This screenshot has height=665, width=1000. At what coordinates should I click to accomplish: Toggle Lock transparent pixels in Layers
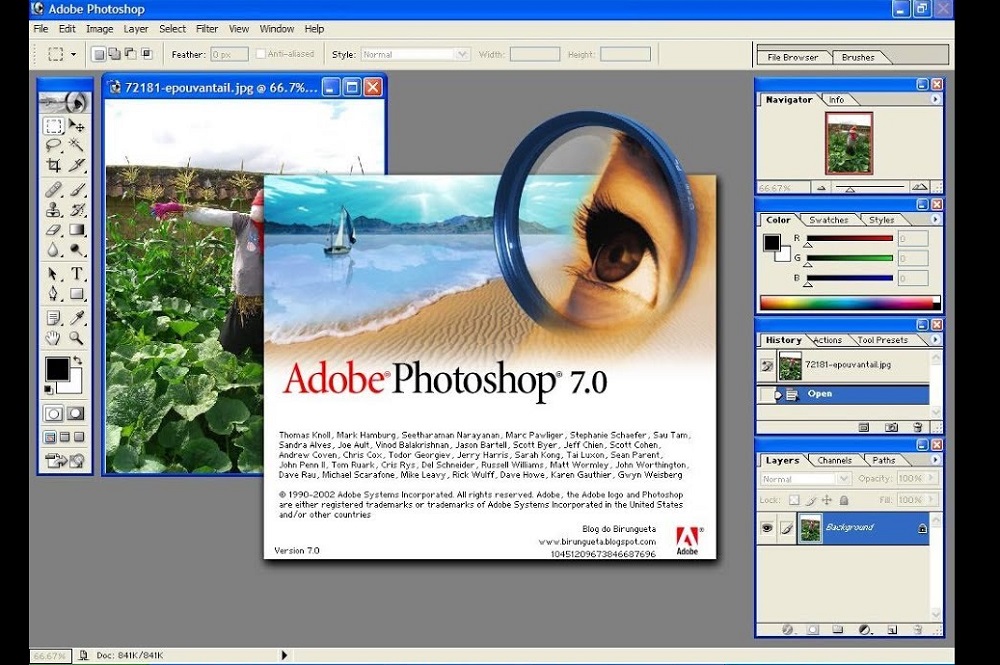[x=794, y=500]
